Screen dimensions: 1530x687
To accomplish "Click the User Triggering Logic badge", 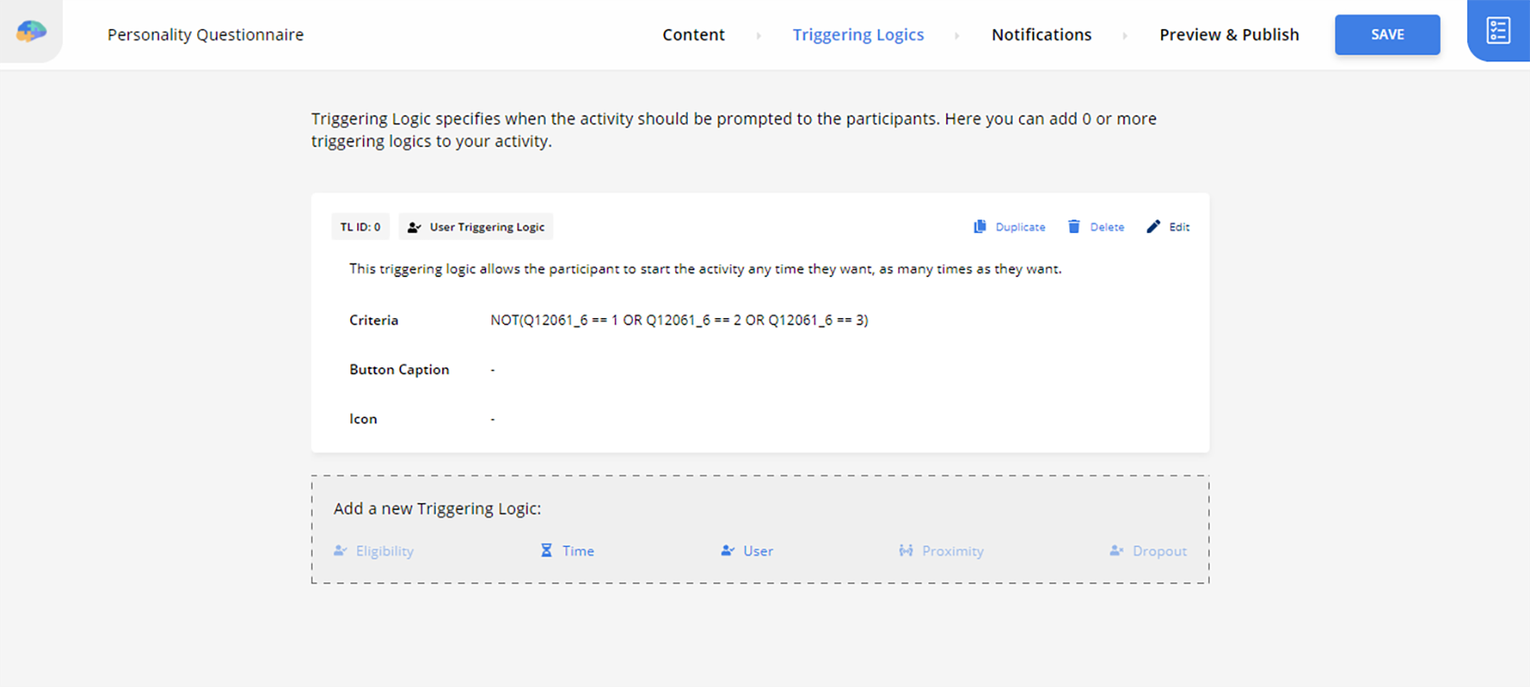I will click(476, 227).
